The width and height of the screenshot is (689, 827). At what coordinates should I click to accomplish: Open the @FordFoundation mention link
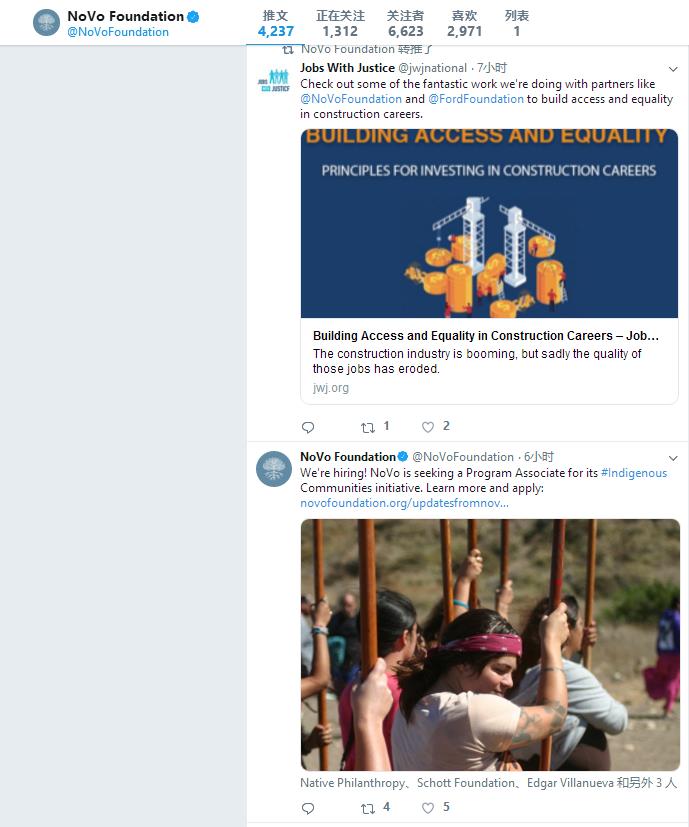[x=476, y=99]
